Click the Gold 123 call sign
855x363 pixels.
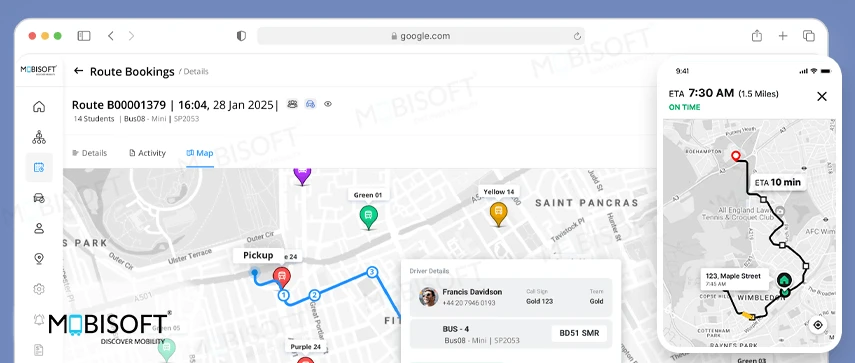pos(540,301)
